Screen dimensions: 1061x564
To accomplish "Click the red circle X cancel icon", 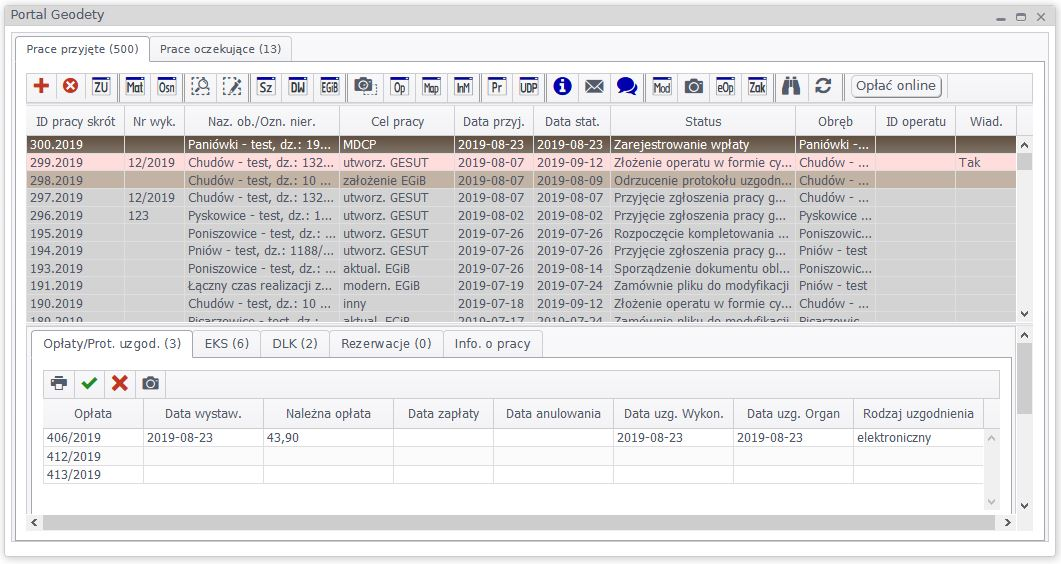I will pos(70,86).
